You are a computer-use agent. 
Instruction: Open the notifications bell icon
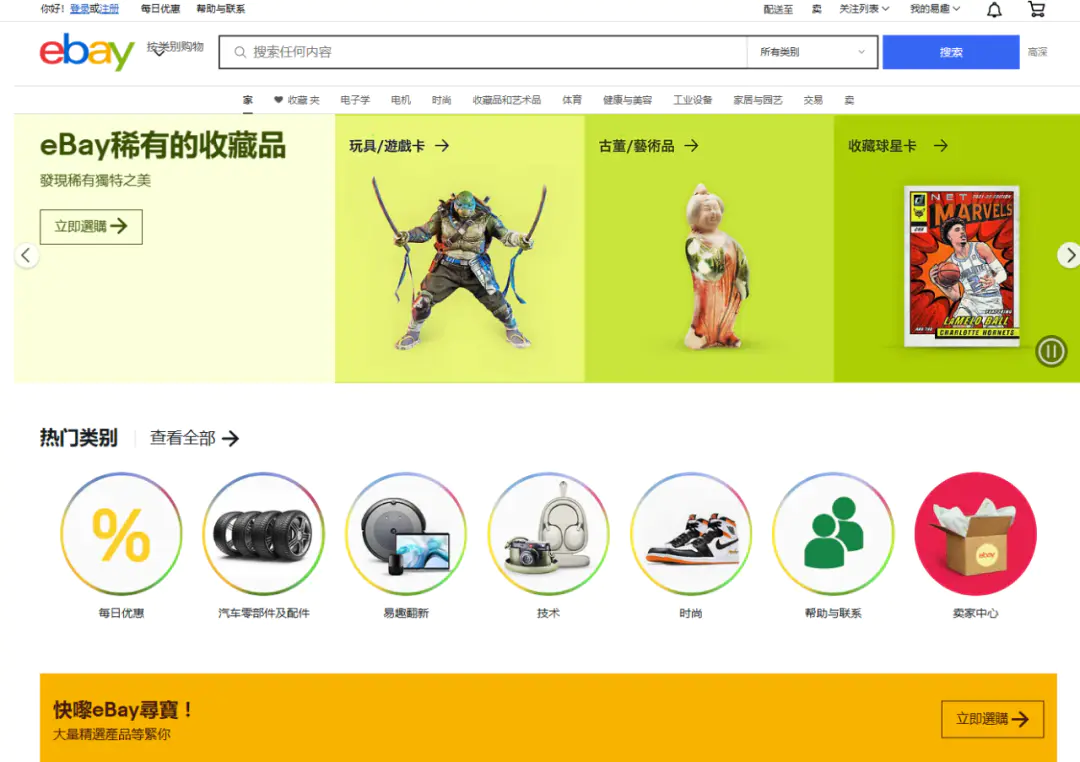tap(994, 10)
